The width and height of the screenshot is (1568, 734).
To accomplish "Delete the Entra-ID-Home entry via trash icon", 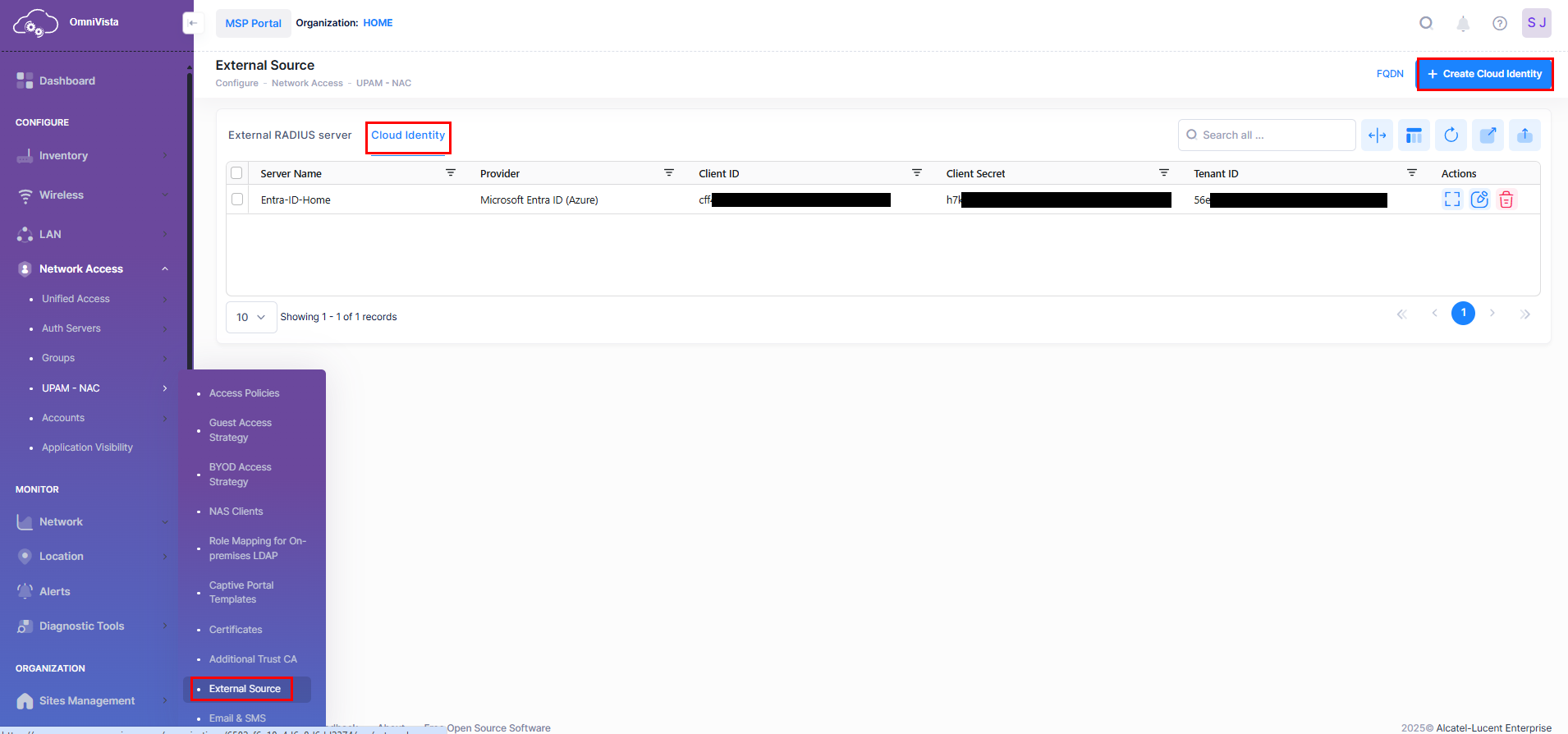I will [1506, 200].
